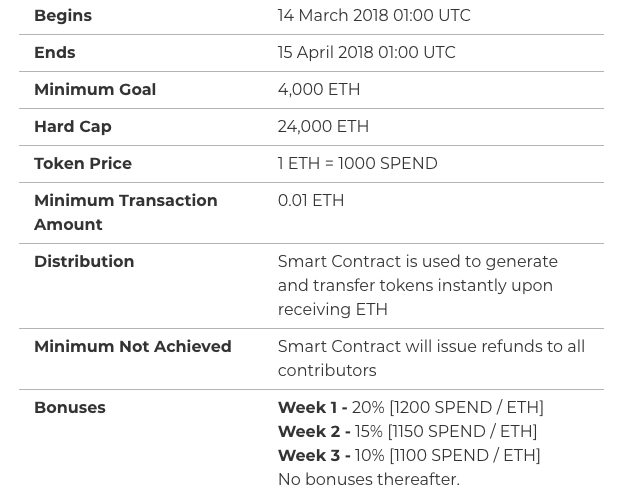The image size is (640, 498).
Task: Click the Smart Contract refunds description
Action: click(x=430, y=359)
